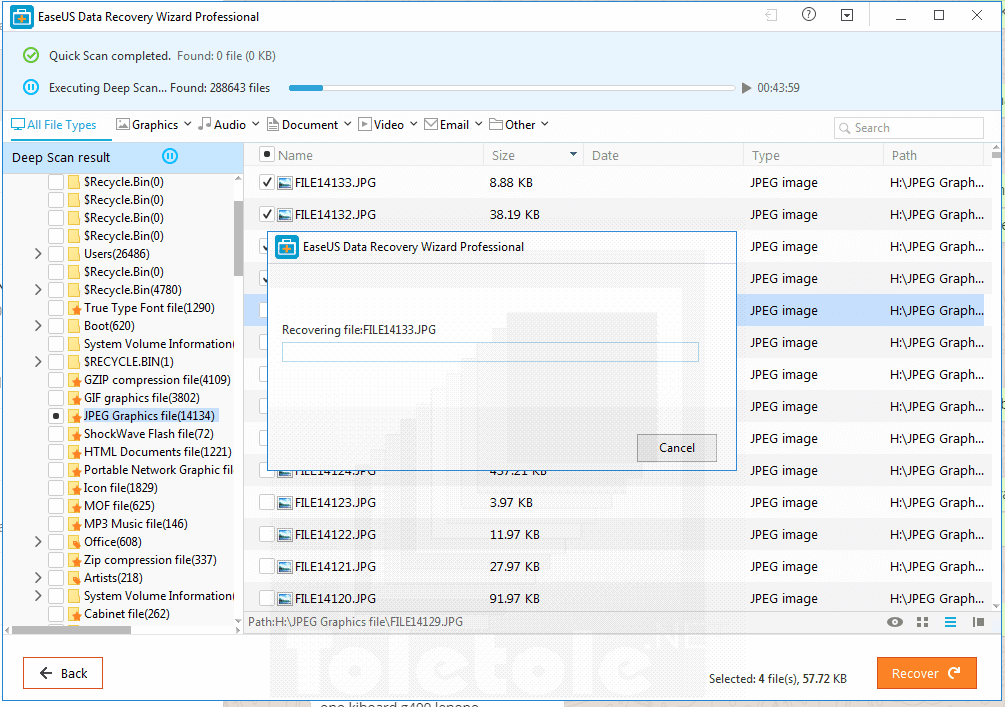Expand the Boot(620) tree node

pos(38,326)
